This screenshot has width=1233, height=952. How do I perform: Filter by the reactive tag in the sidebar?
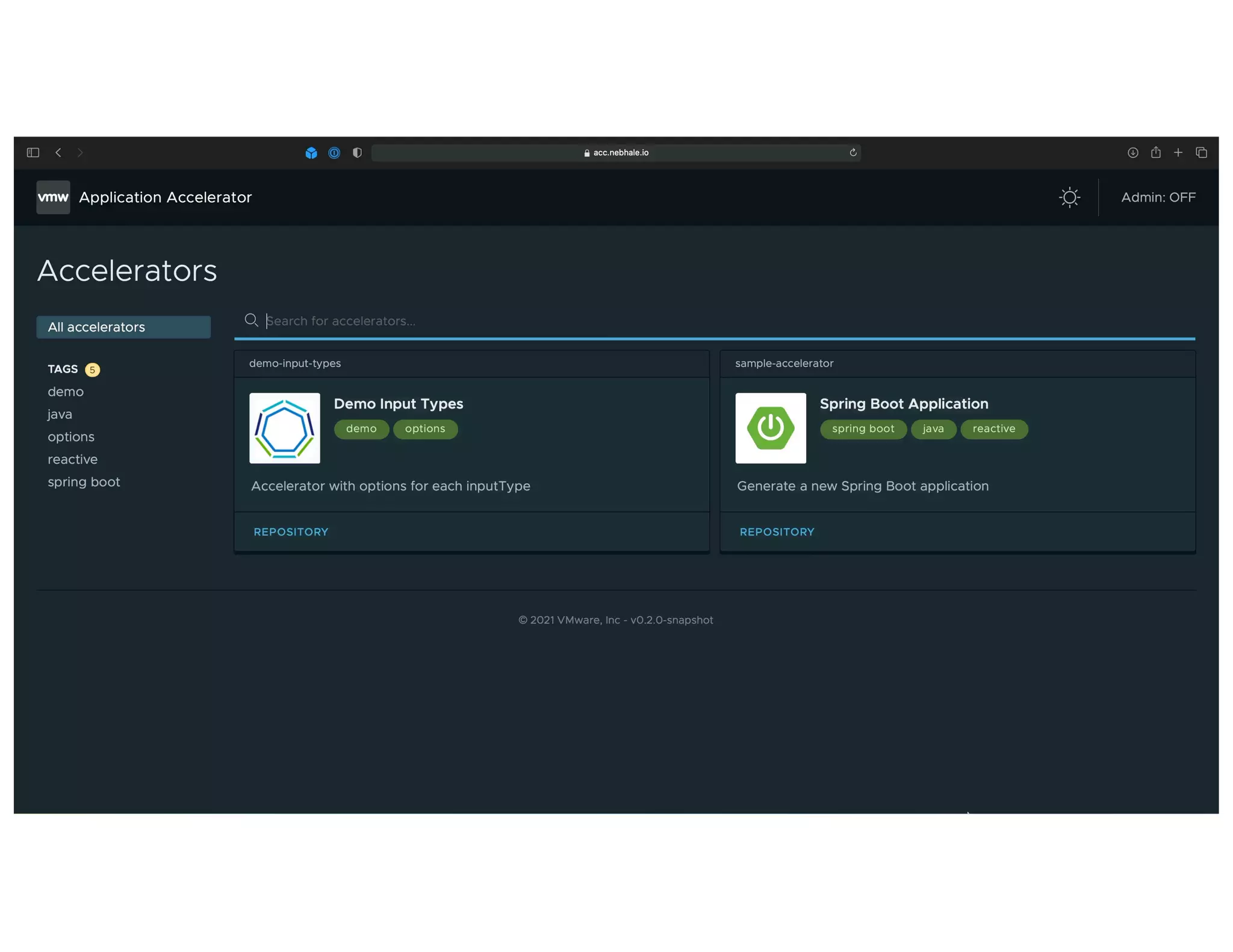coord(73,460)
